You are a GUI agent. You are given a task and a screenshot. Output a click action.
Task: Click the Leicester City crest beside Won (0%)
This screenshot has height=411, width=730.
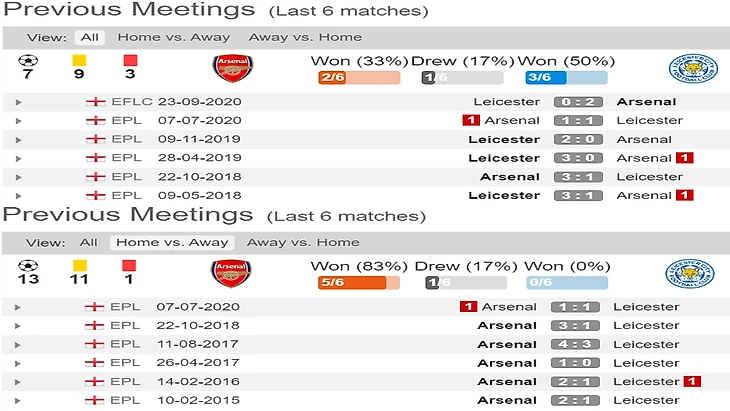point(690,273)
